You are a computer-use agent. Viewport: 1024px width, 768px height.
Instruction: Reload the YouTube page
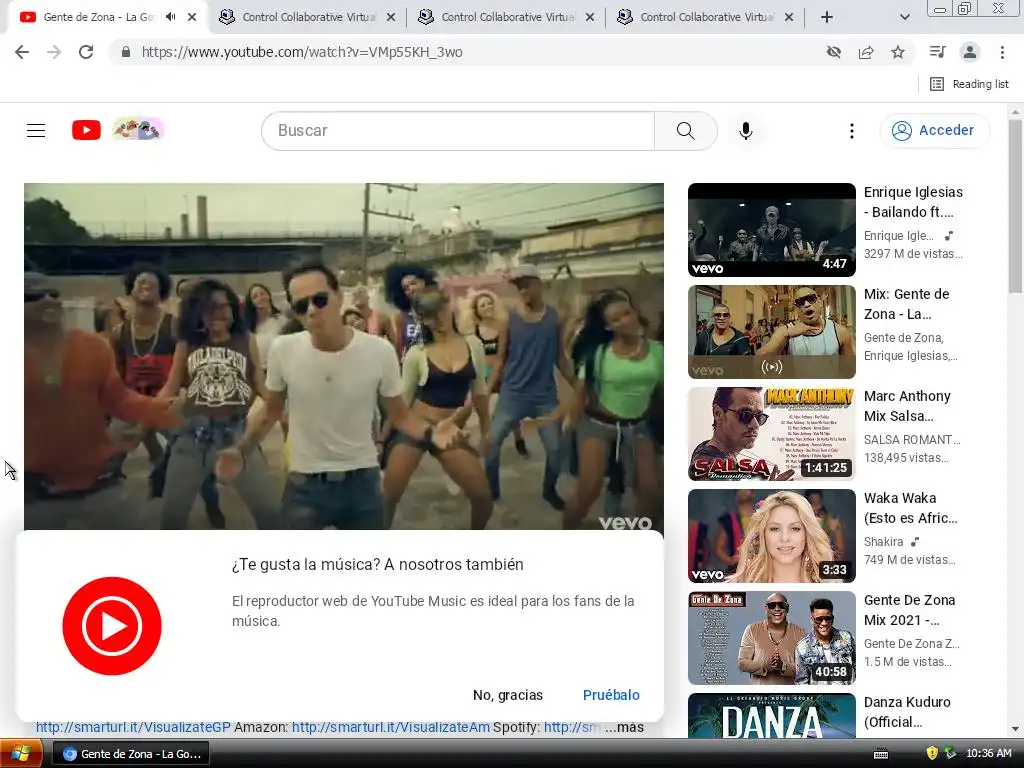coord(86,52)
